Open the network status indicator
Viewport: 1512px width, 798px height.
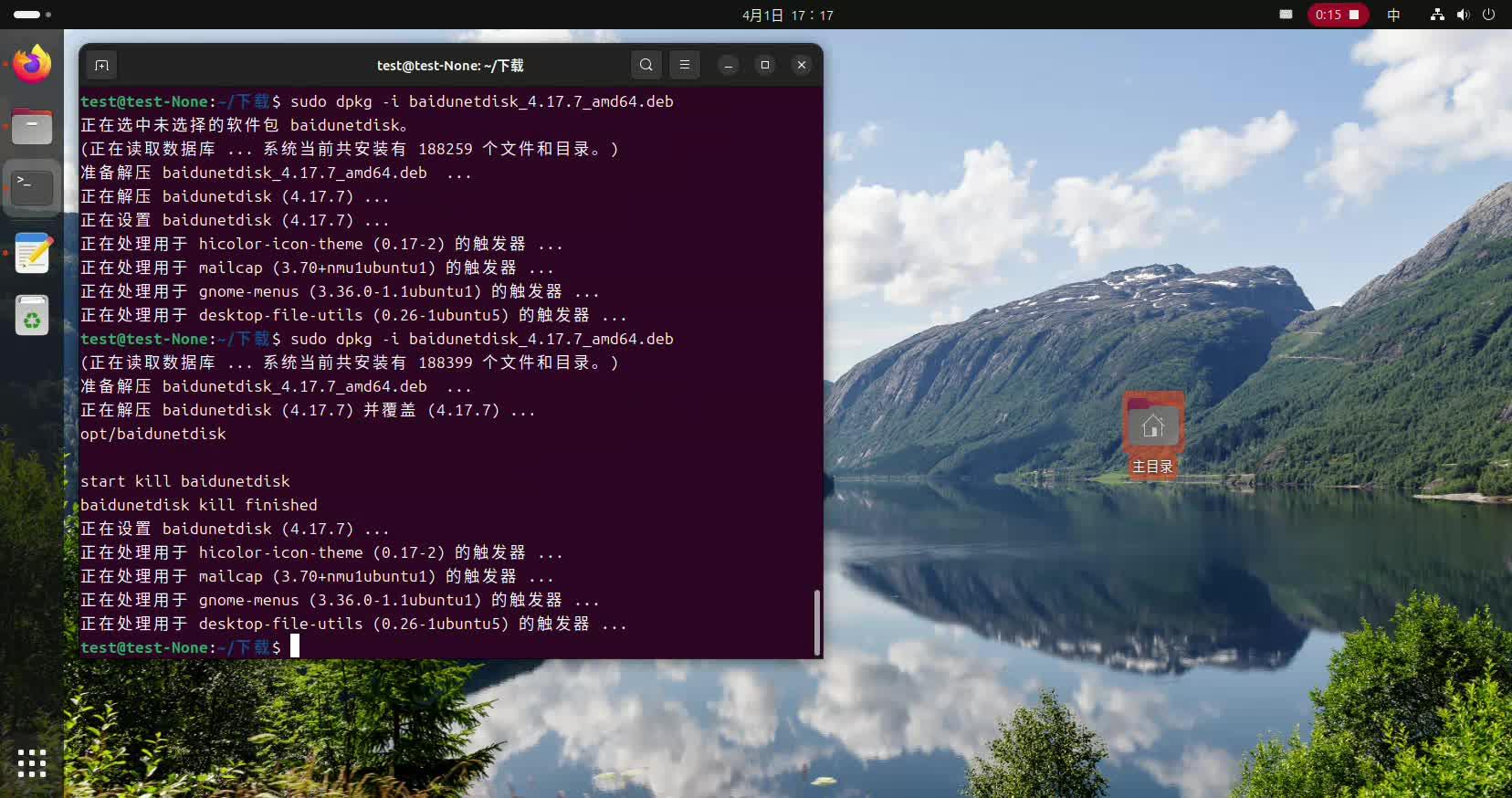pyautogui.click(x=1437, y=15)
